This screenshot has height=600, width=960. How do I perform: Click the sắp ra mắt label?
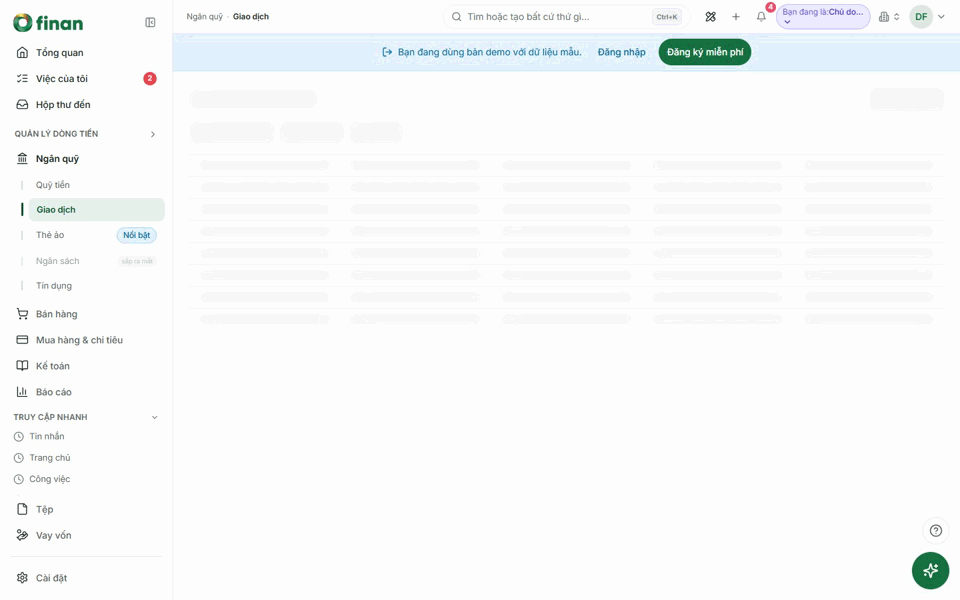point(137,261)
